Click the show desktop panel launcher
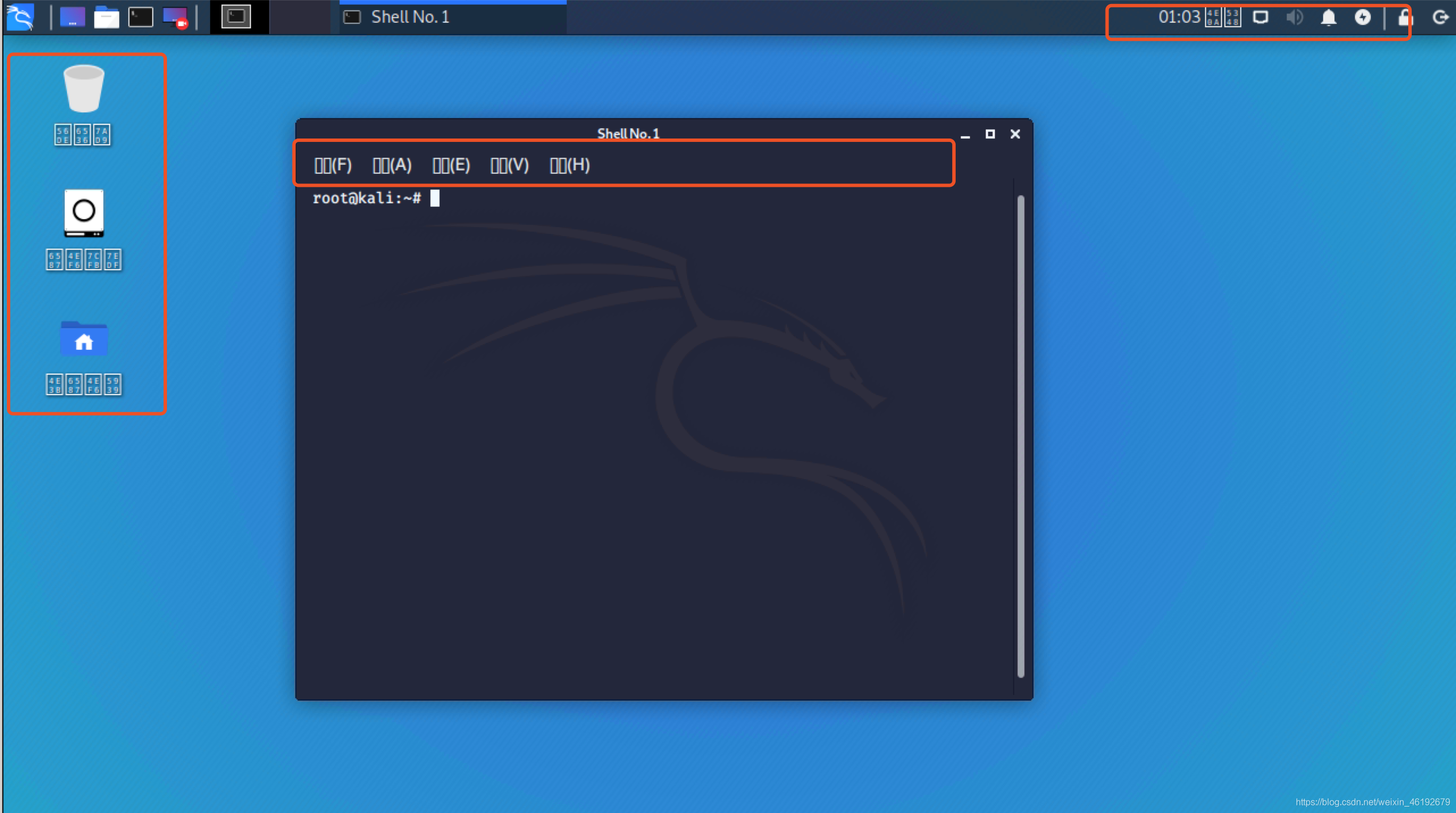Image resolution: width=1456 pixels, height=813 pixels. pyautogui.click(x=72, y=17)
